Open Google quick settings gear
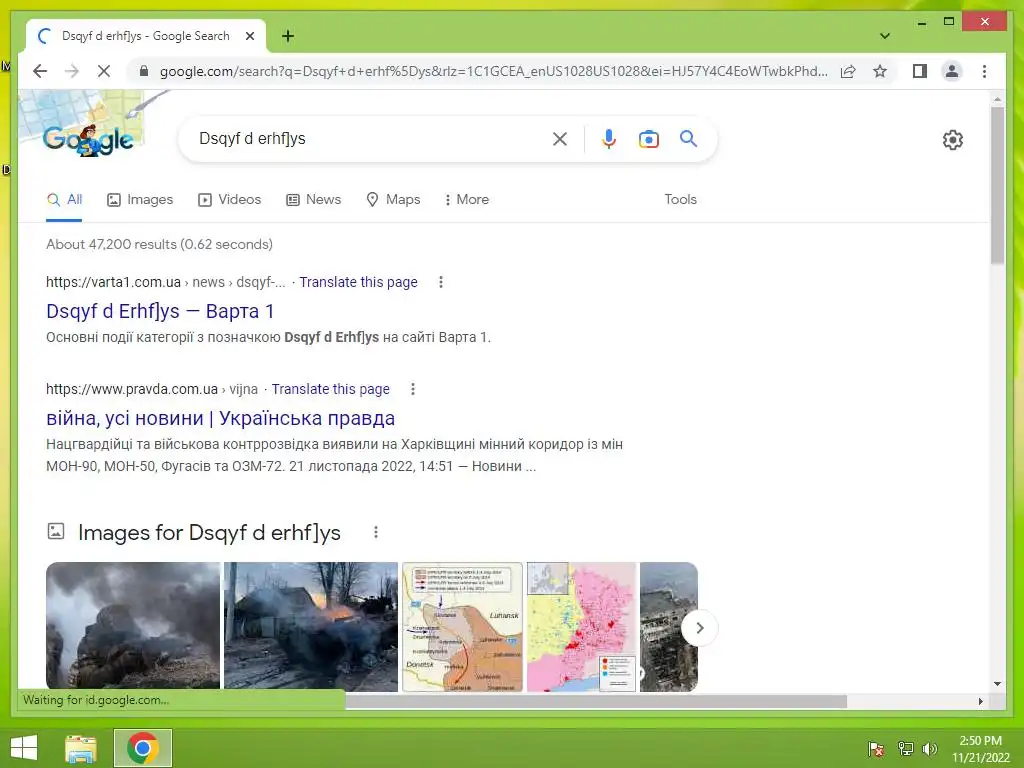This screenshot has height=768, width=1024. click(x=952, y=139)
